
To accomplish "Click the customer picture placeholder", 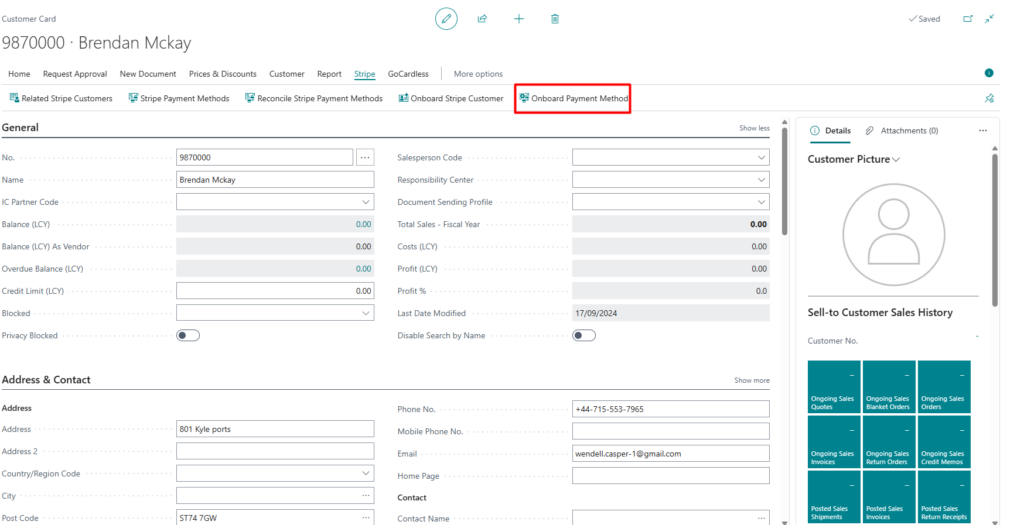I will tap(893, 235).
